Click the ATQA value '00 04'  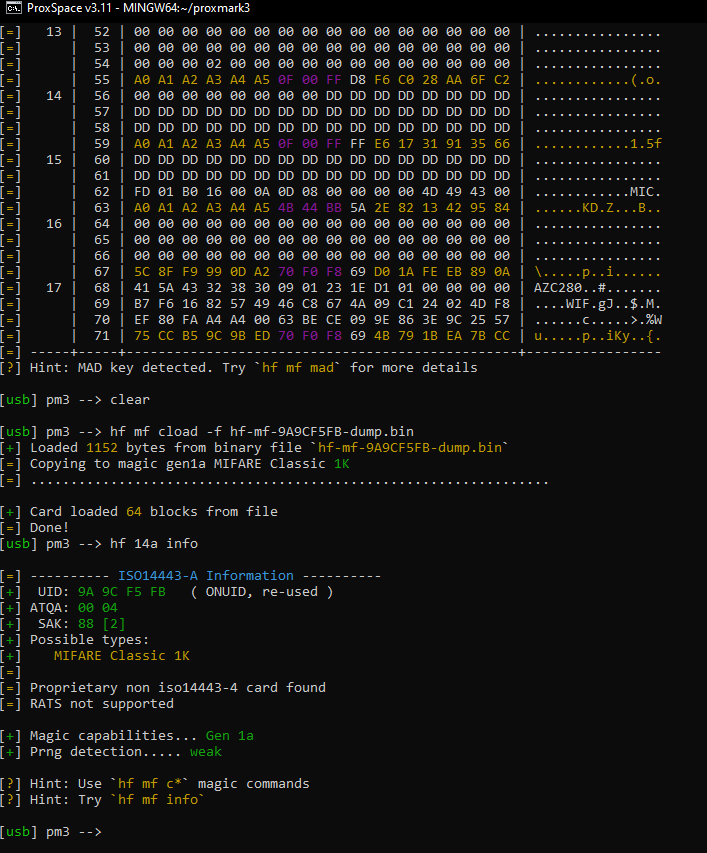pyautogui.click(x=98, y=608)
